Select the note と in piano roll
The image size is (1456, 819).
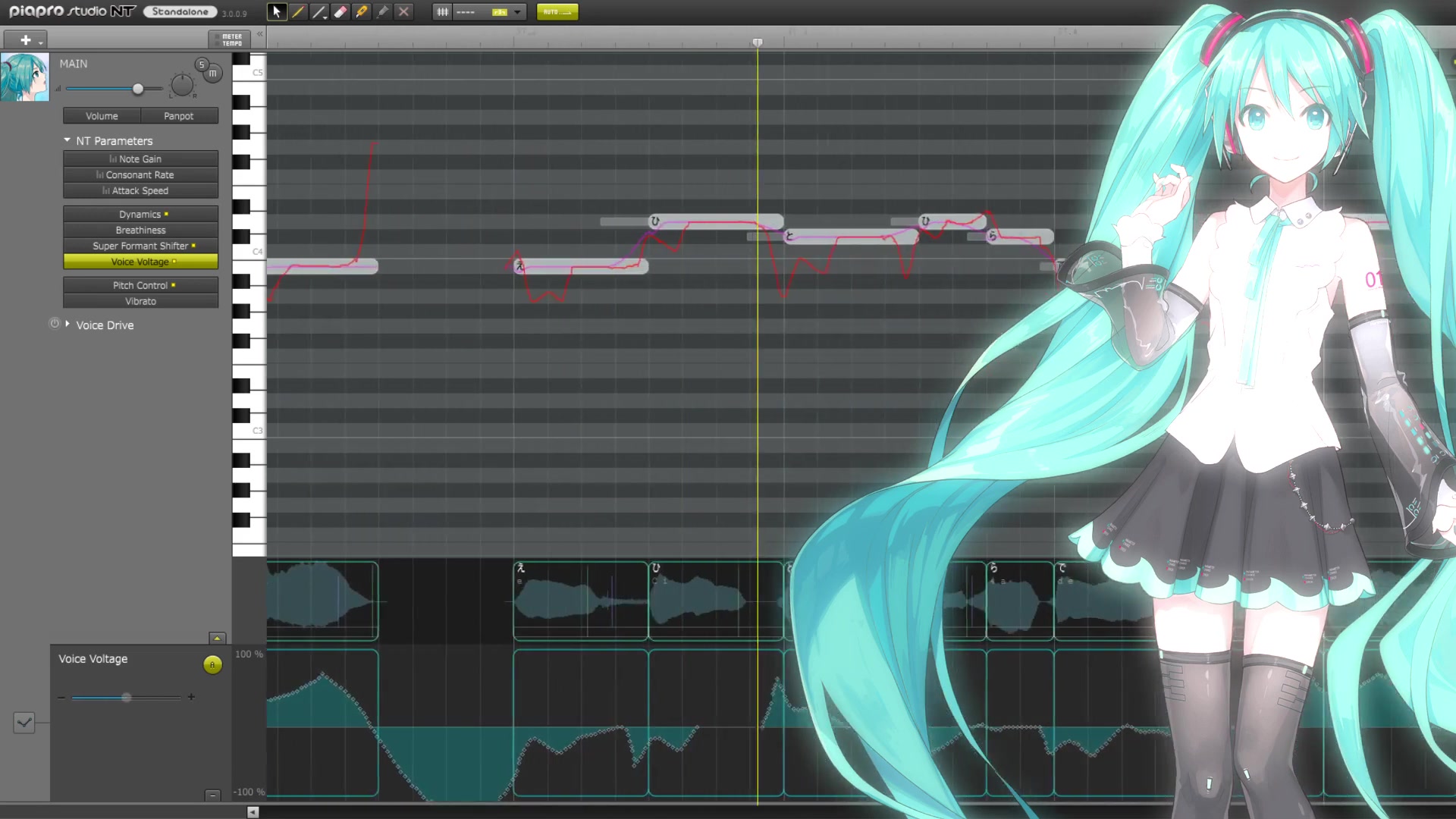coord(850,236)
